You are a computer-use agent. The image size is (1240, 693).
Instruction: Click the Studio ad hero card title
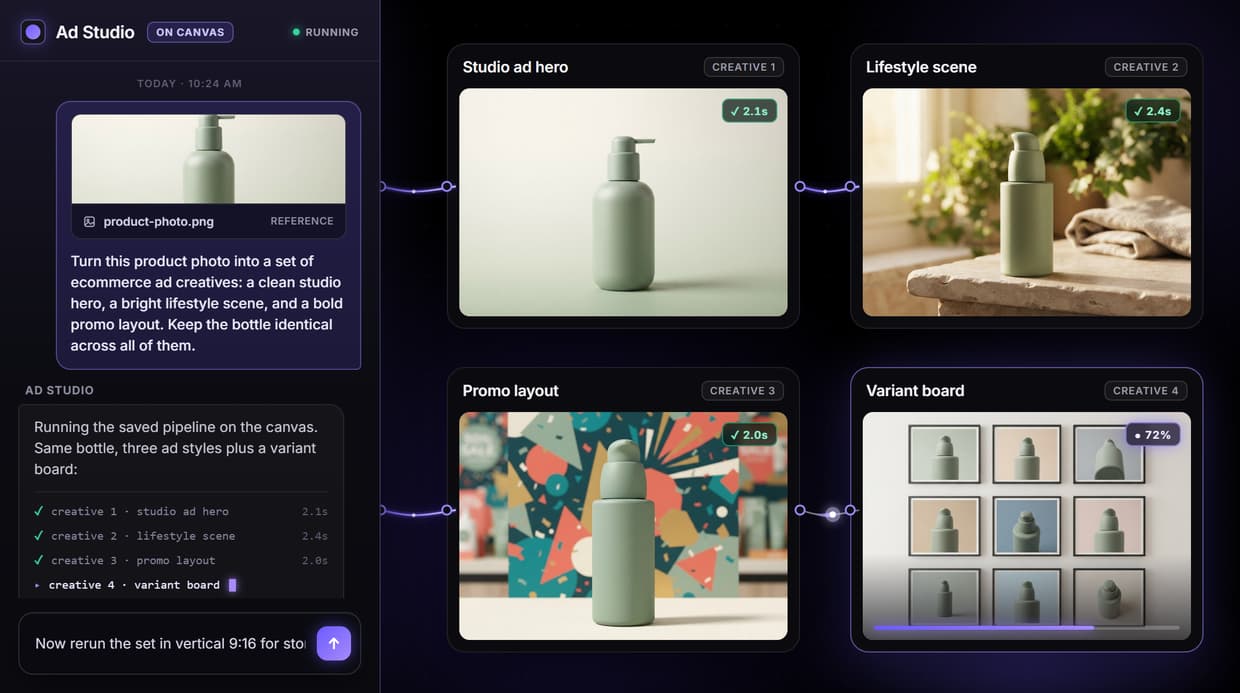[x=515, y=67]
